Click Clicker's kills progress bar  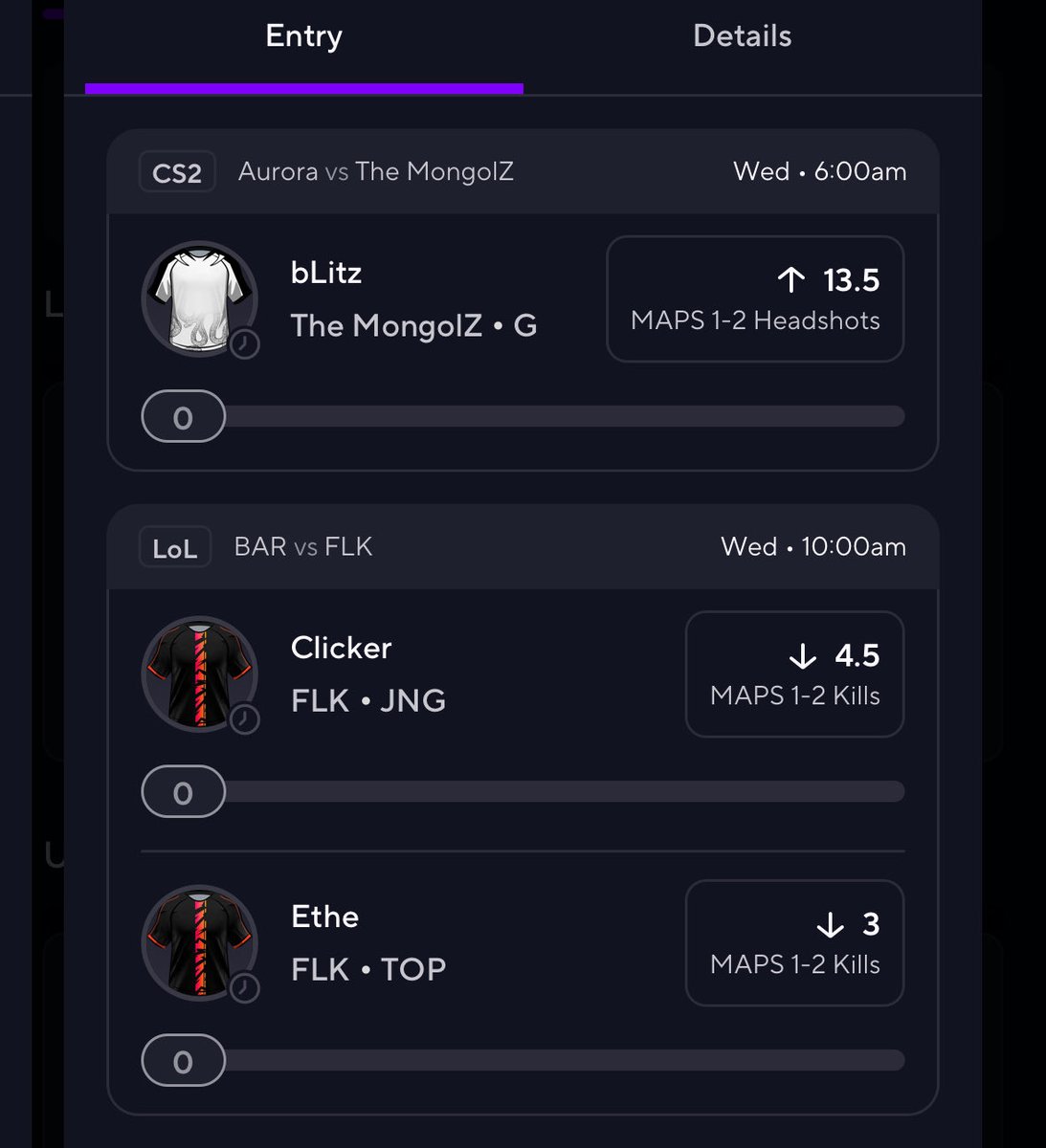523,791
